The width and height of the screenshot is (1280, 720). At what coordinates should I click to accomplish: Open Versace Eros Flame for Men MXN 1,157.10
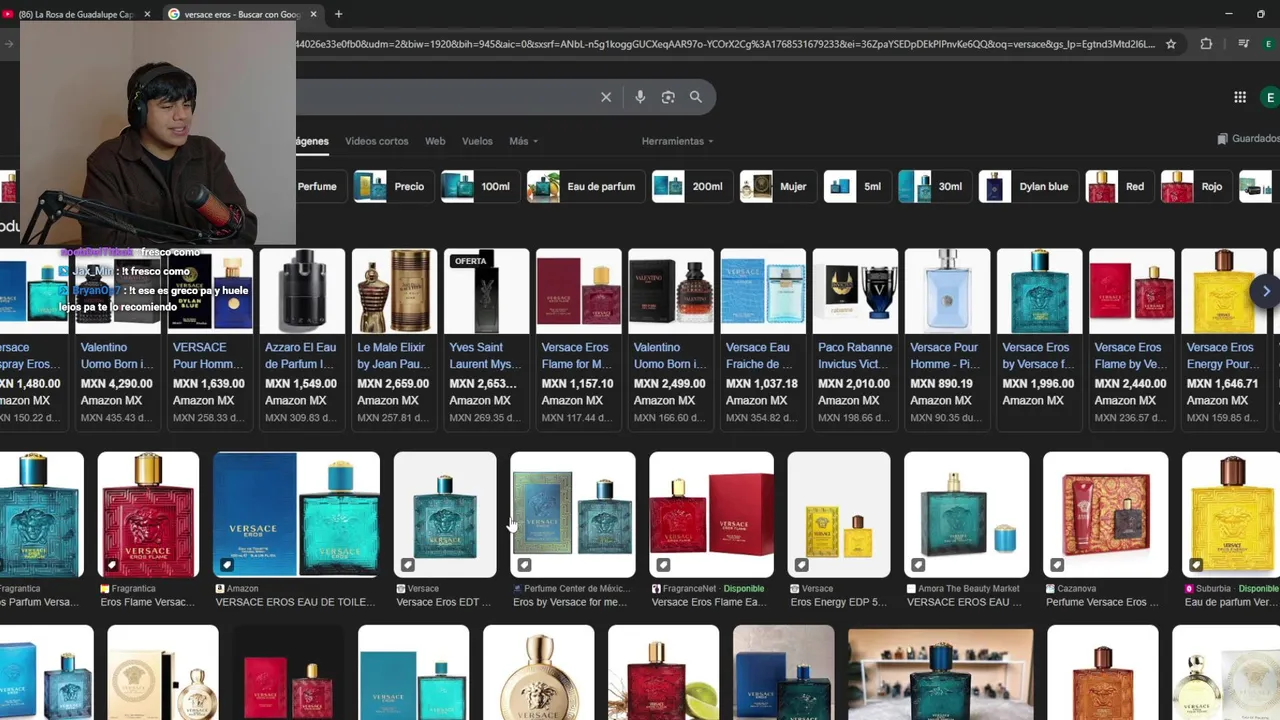578,340
